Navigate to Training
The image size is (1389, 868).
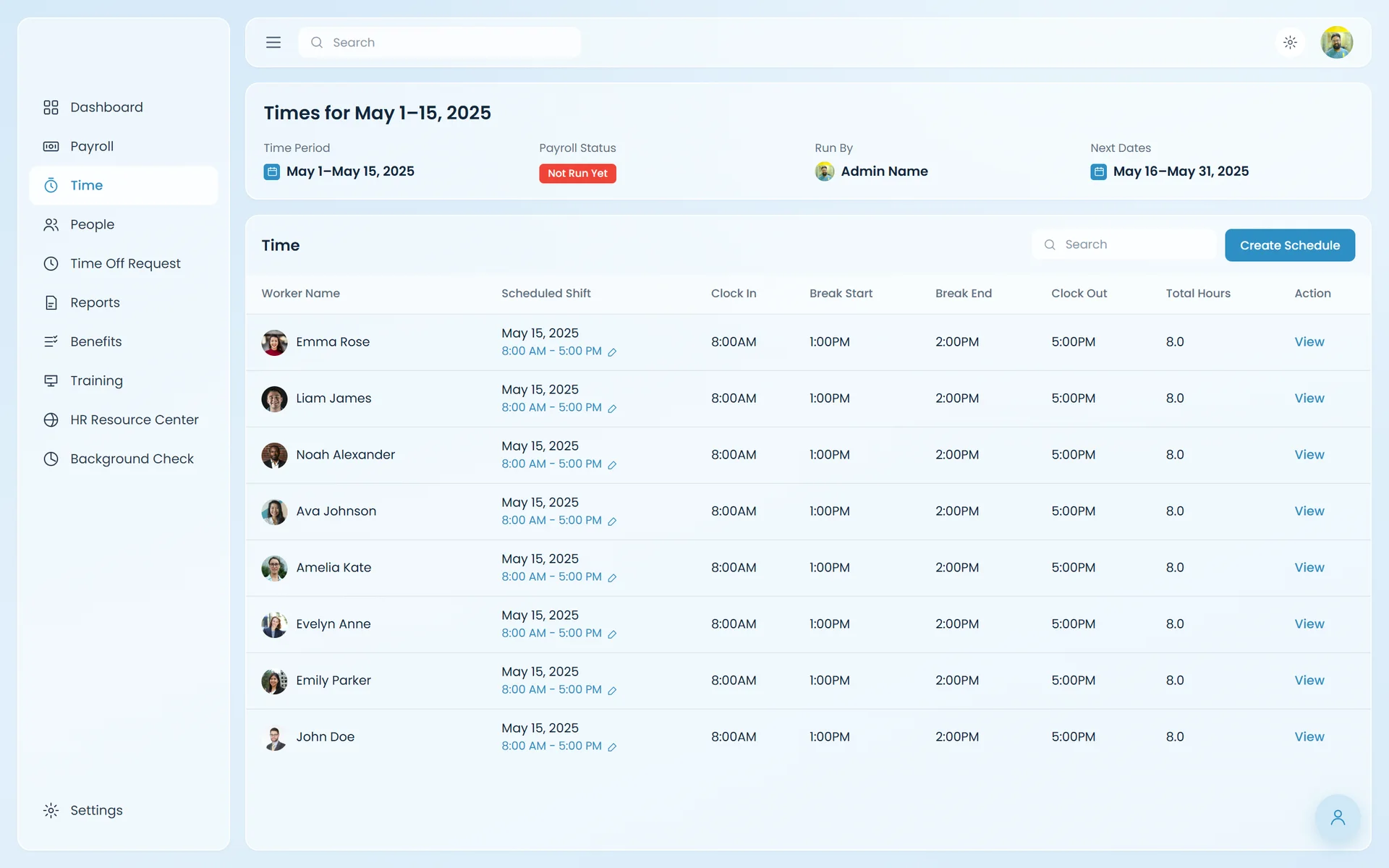[x=123, y=381]
